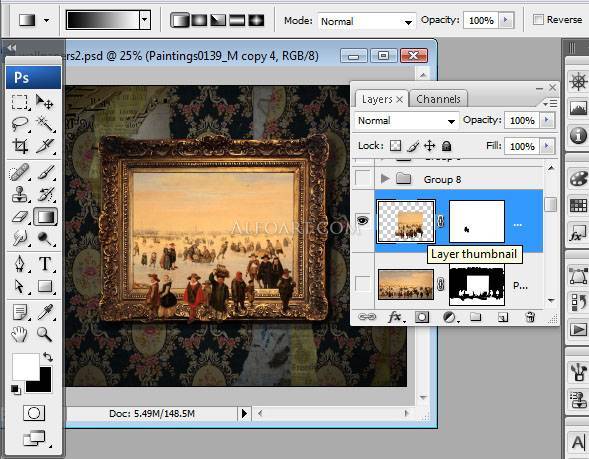Toggle Quick Mask mode

point(34,413)
